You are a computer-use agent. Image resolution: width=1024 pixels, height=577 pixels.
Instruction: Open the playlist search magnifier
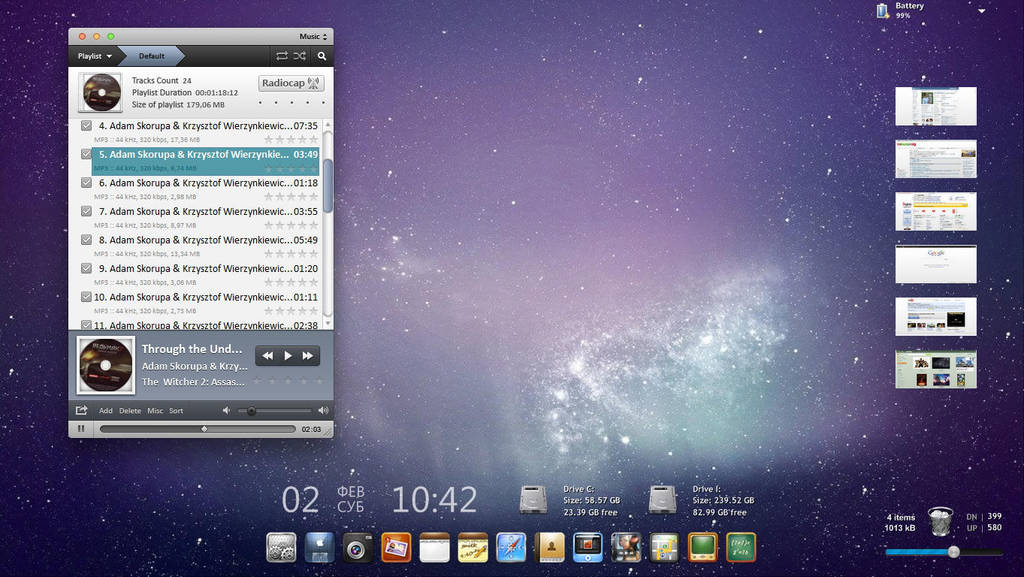[x=322, y=56]
